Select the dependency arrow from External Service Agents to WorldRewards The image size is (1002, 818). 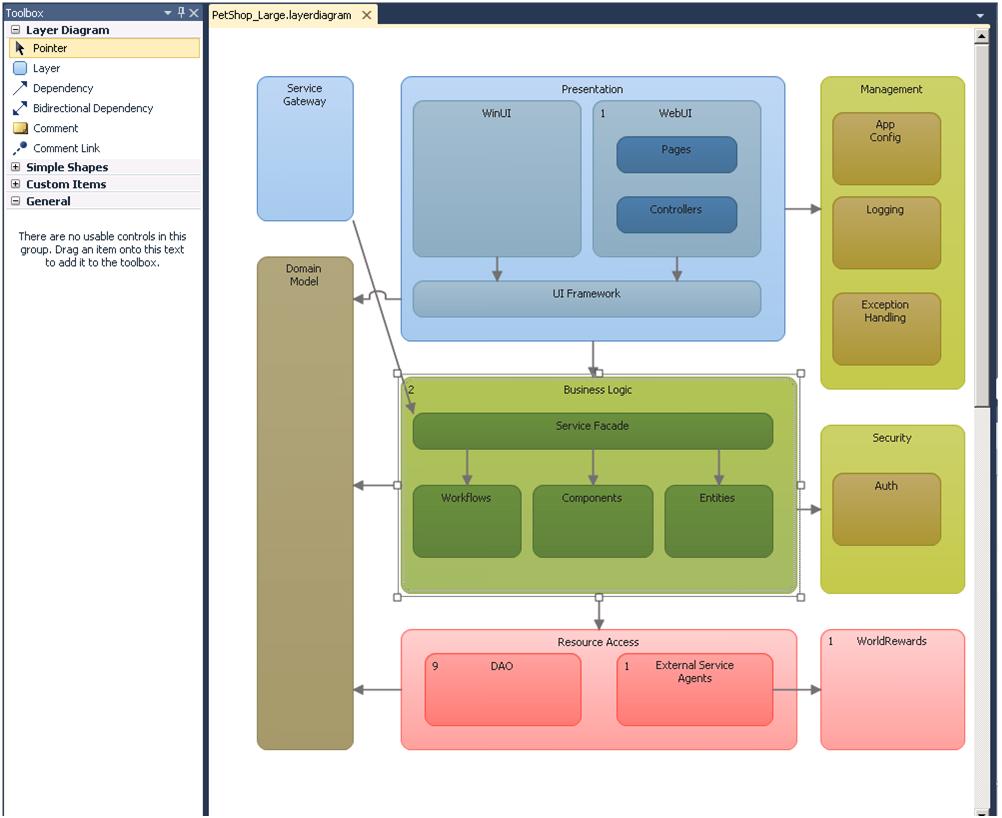coord(796,690)
